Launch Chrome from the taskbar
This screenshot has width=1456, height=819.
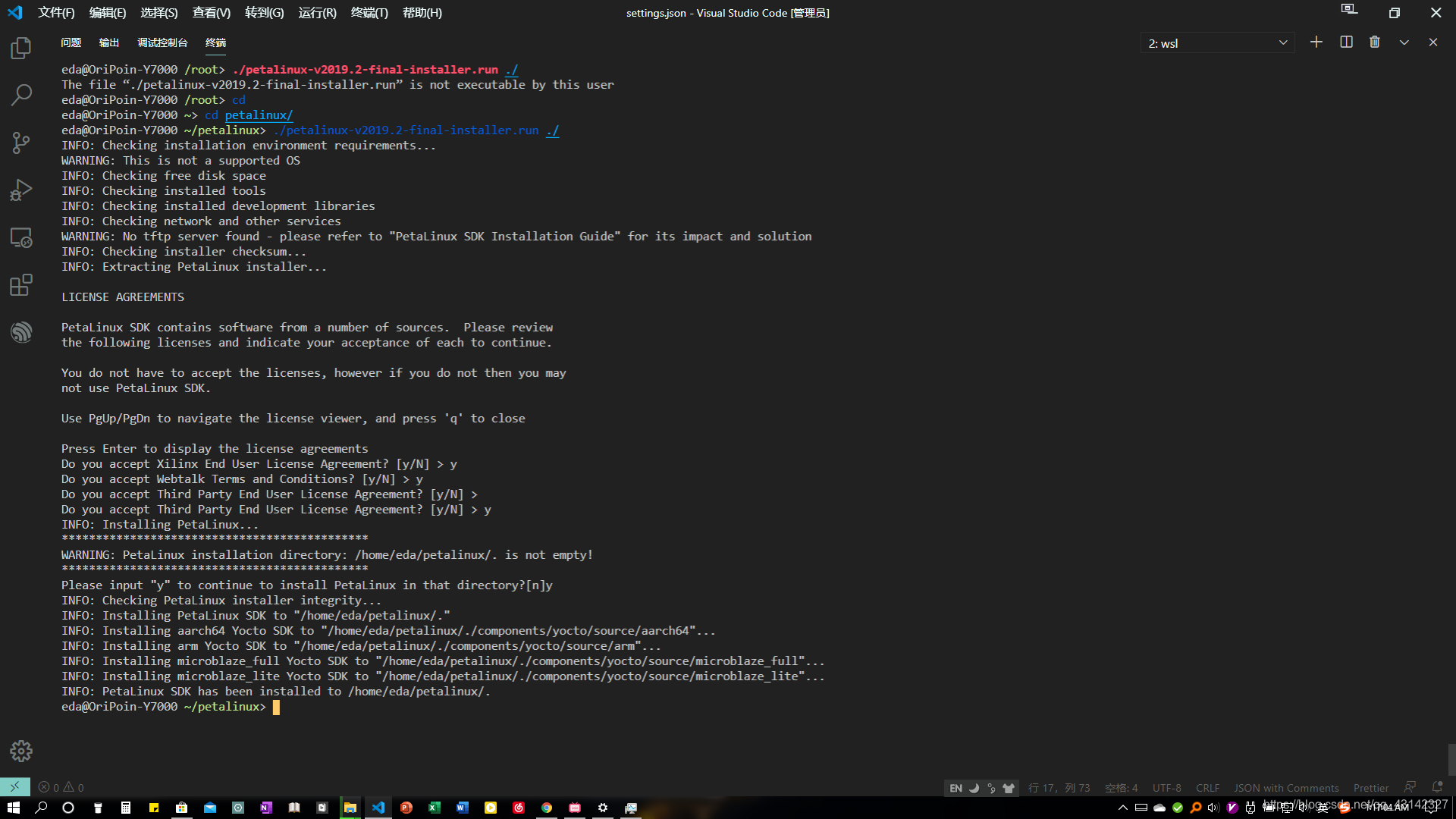tap(547, 808)
